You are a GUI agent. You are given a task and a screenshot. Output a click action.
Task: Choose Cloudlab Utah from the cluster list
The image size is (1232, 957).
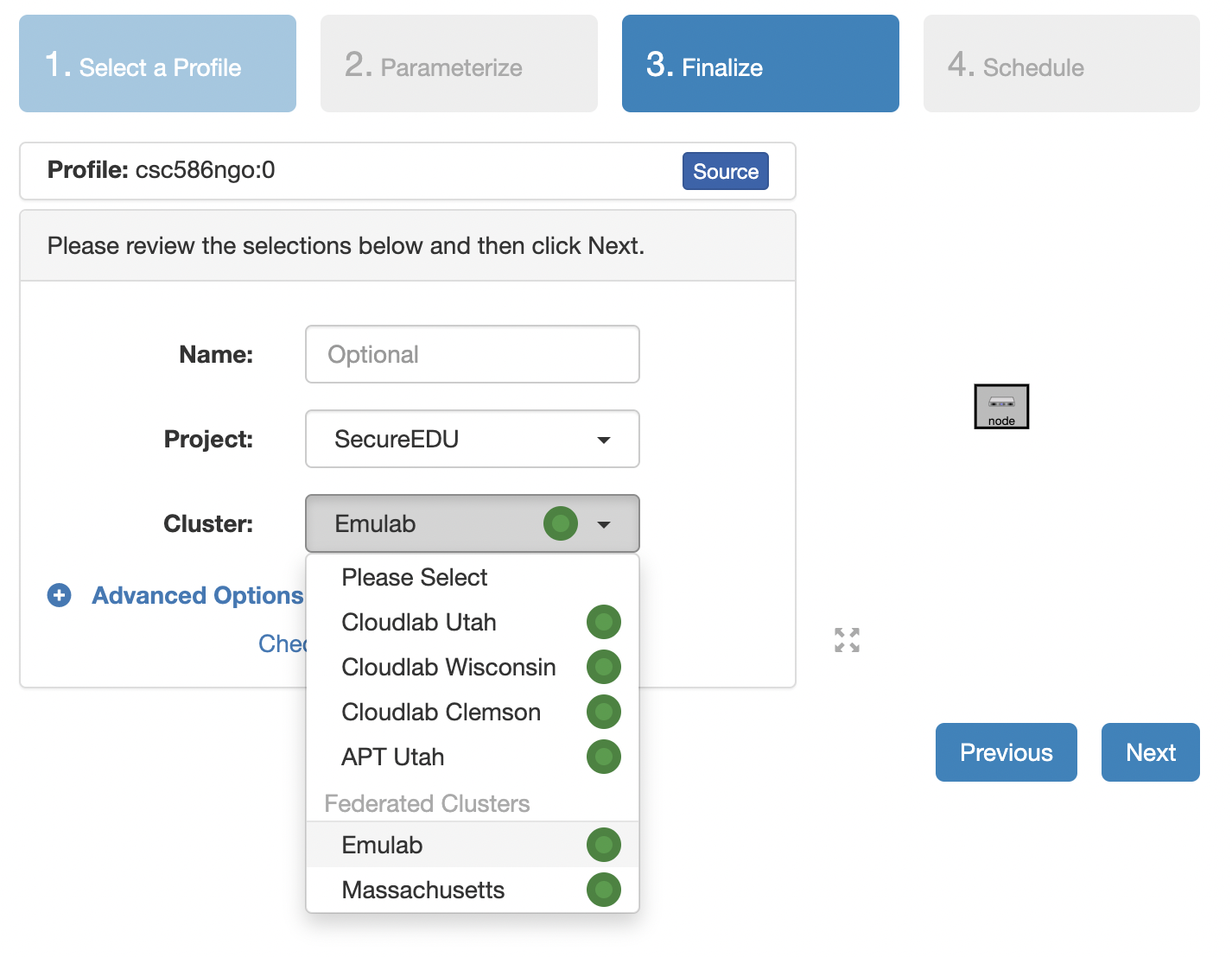419,622
